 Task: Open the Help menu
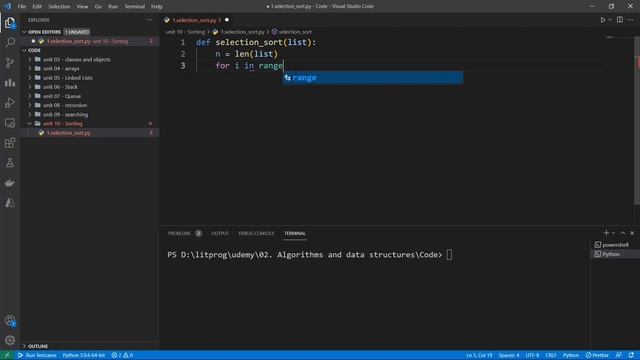point(157,7)
